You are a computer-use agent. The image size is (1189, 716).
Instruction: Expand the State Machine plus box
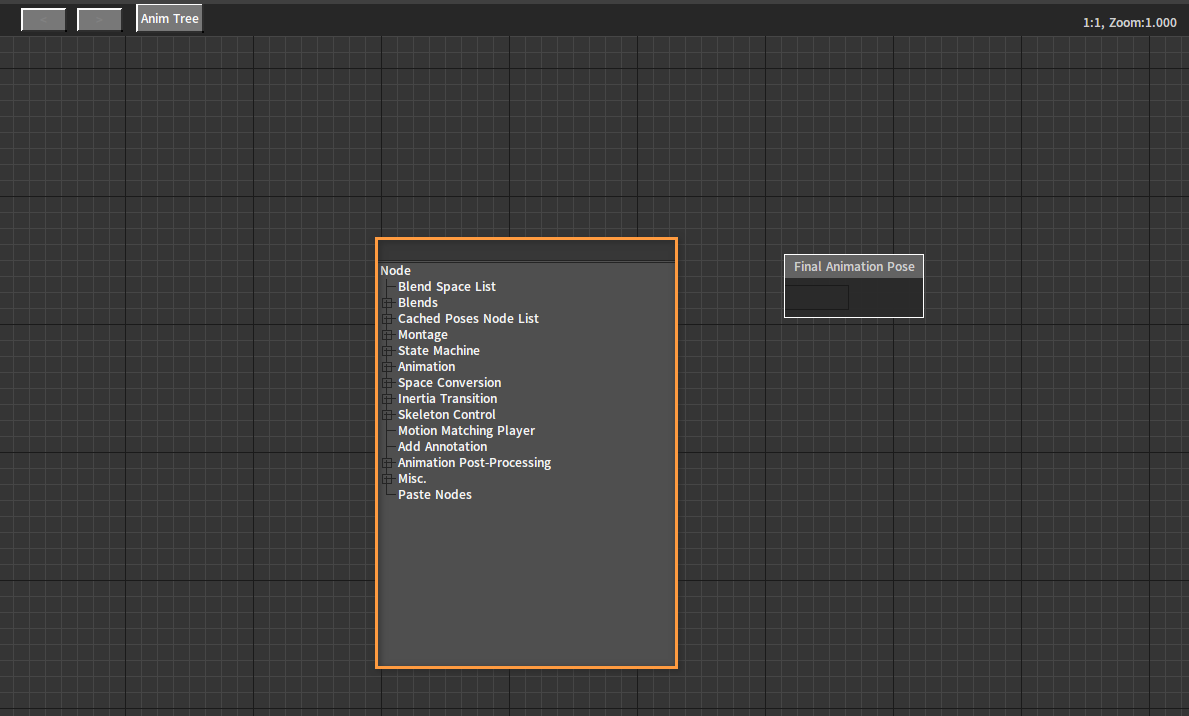click(387, 351)
